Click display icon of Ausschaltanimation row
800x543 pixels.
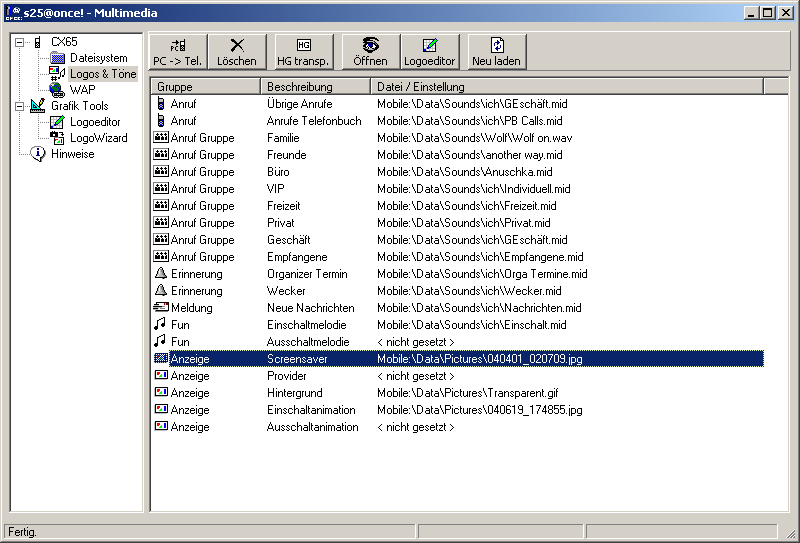161,426
